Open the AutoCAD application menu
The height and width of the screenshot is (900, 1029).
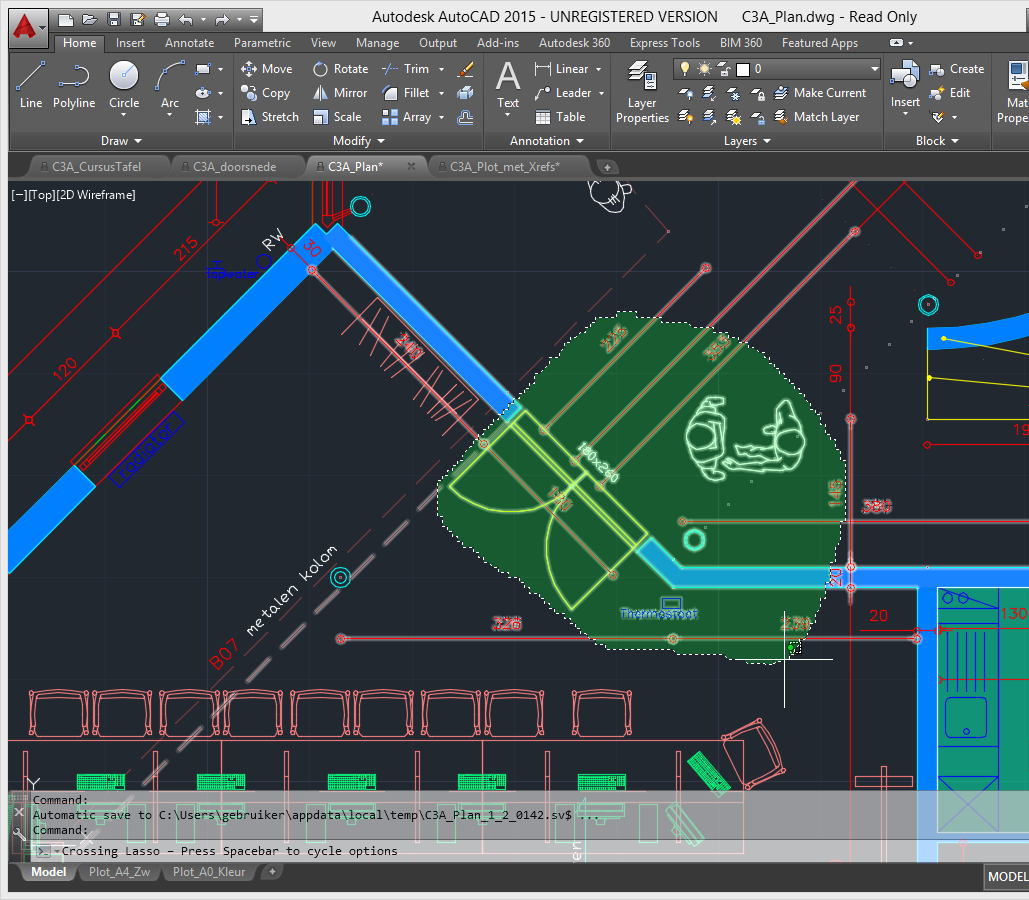pyautogui.click(x=28, y=28)
